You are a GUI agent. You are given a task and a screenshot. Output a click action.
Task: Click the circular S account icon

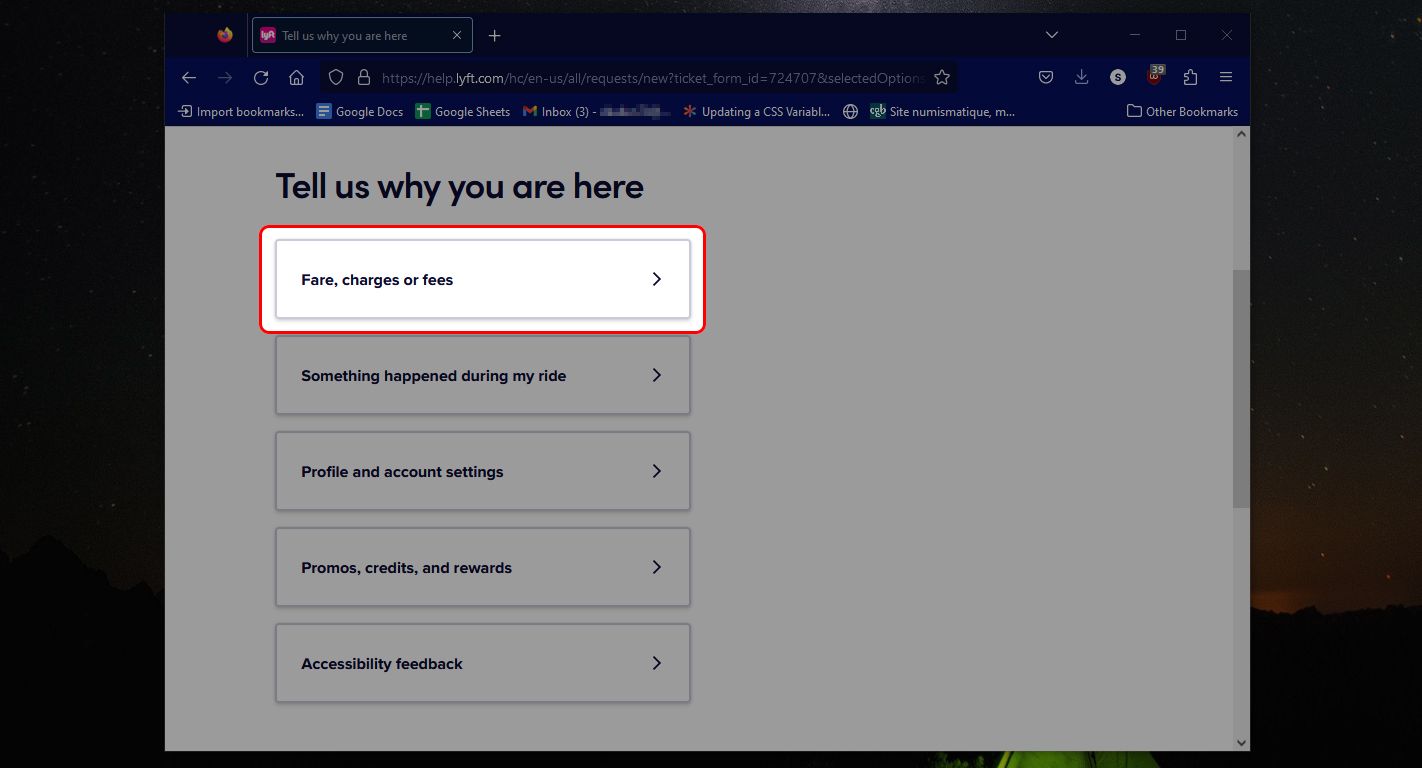[1118, 77]
